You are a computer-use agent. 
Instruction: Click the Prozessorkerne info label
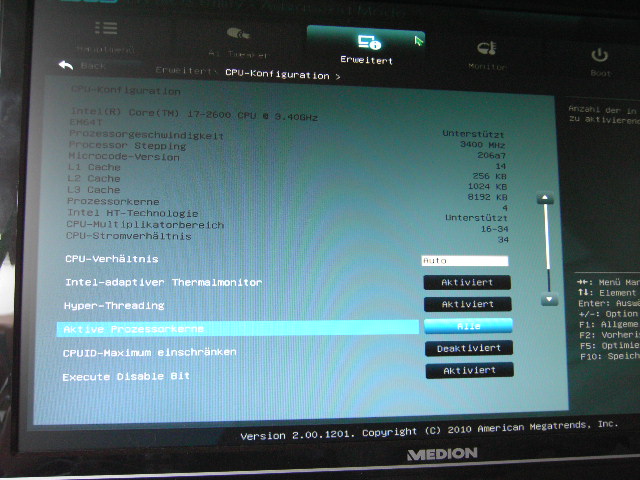tap(113, 201)
